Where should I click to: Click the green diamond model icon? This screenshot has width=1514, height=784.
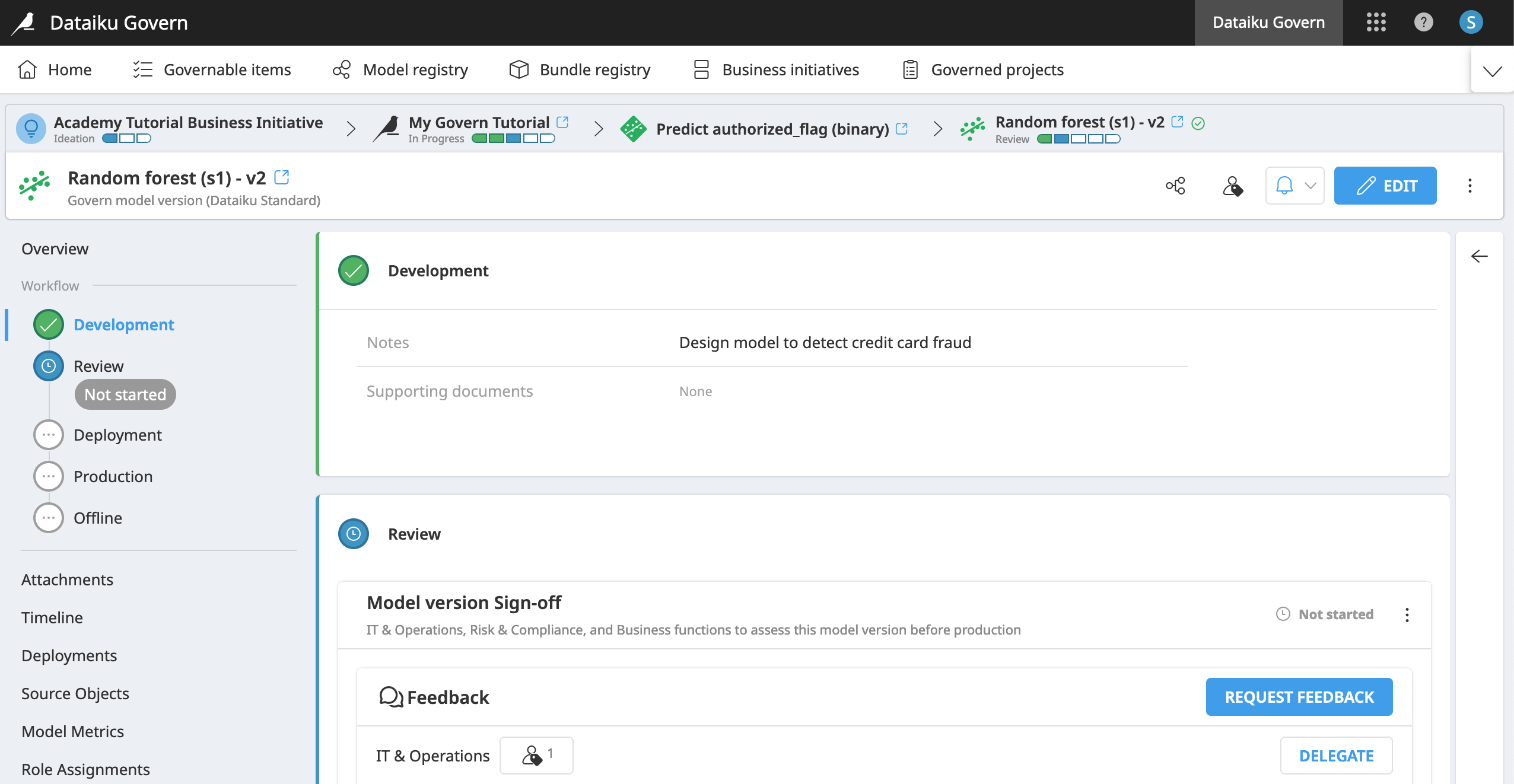click(x=633, y=129)
